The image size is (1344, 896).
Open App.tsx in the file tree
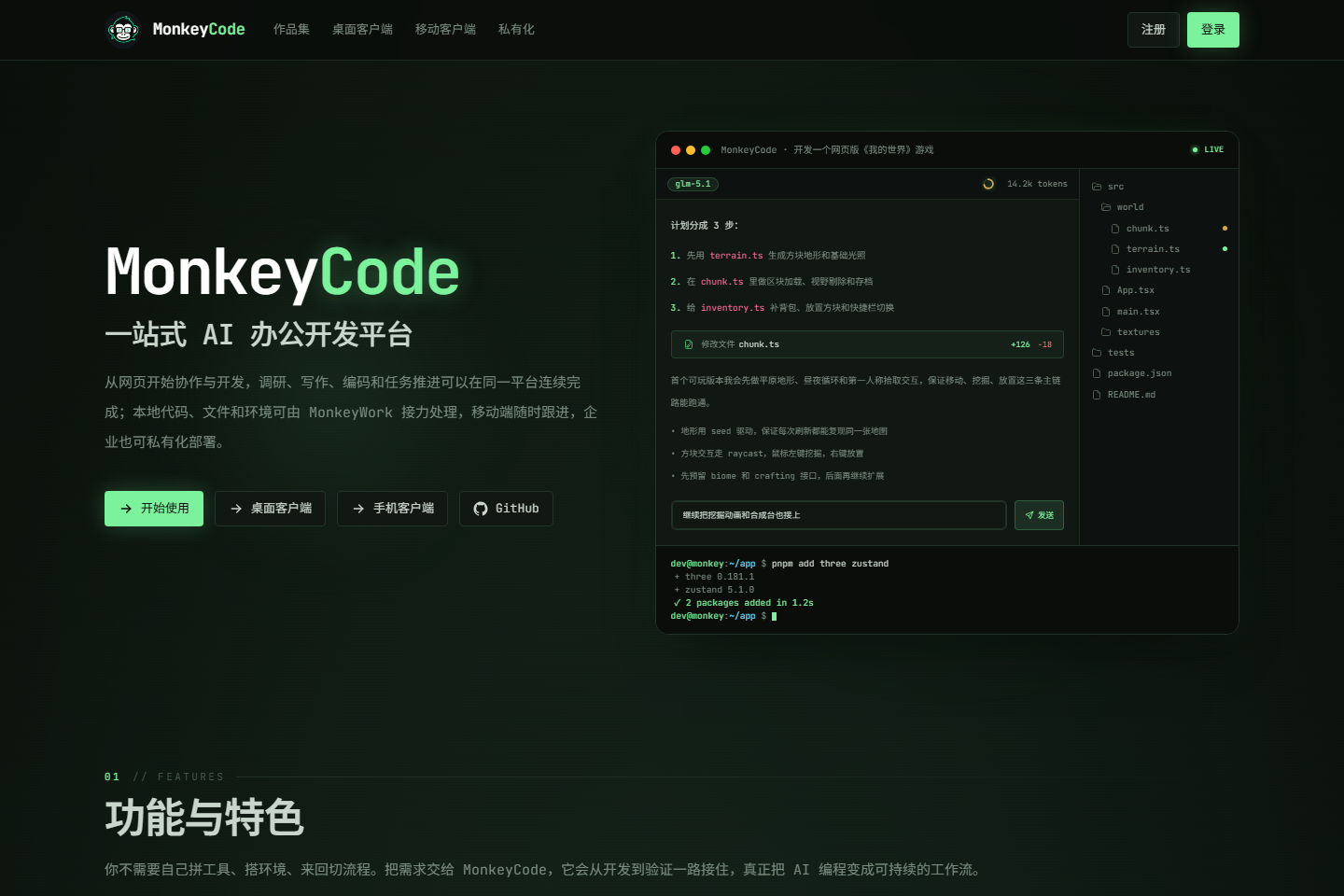[1127, 290]
